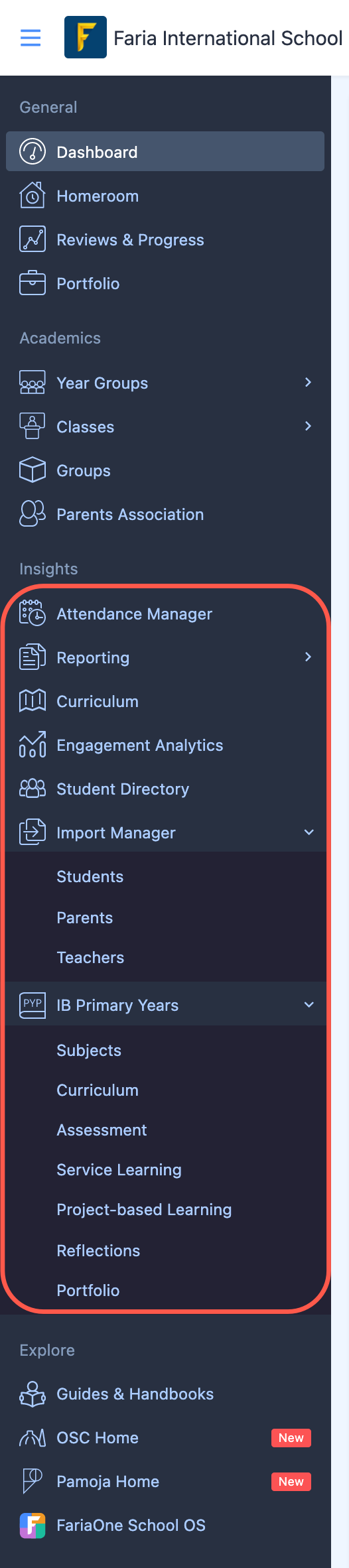Select Service Learning in IB Primary Years
Image resolution: width=349 pixels, height=1568 pixels.
coord(119,1170)
